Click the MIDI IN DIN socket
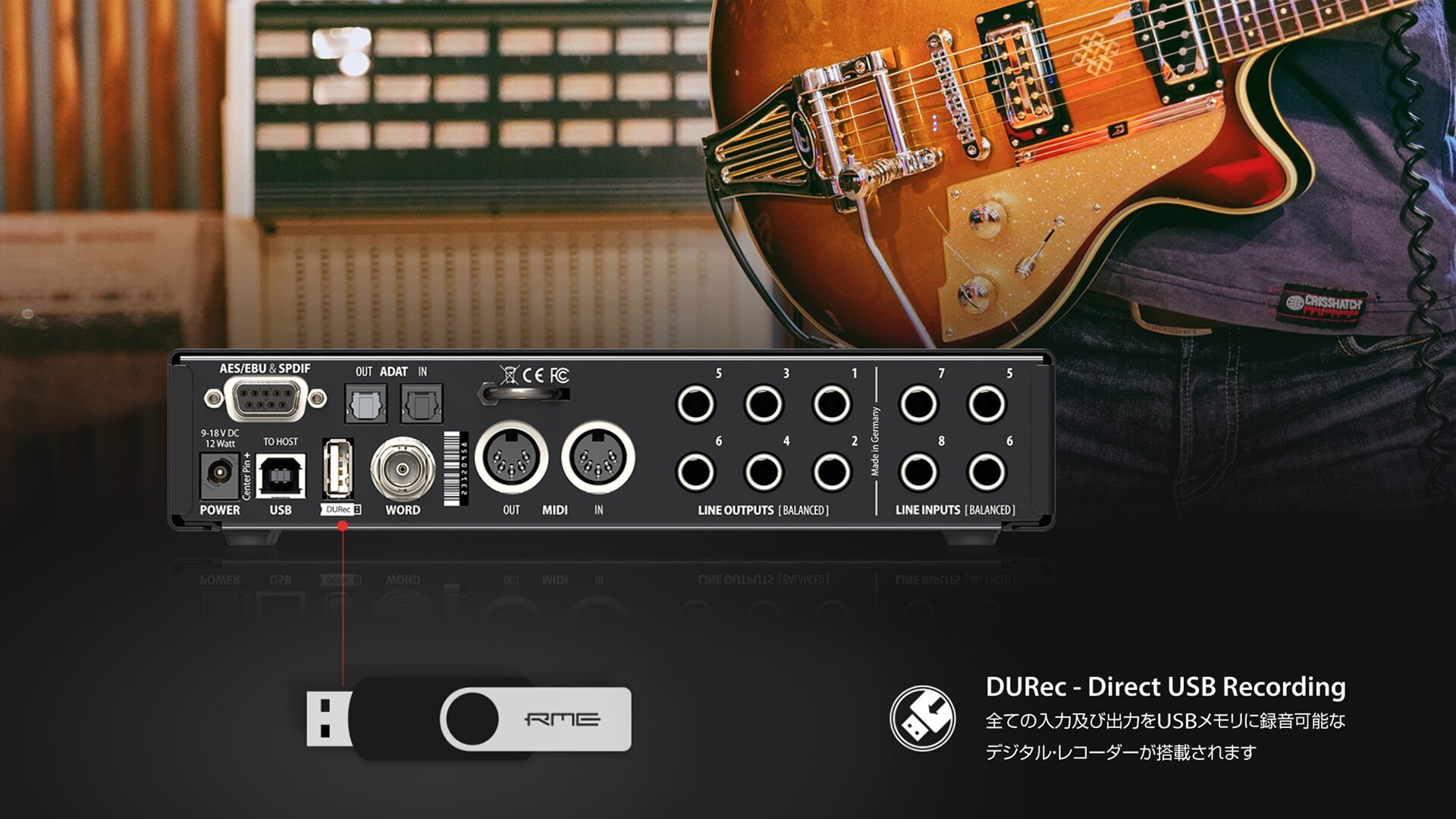The height and width of the screenshot is (819, 1456). click(x=598, y=457)
